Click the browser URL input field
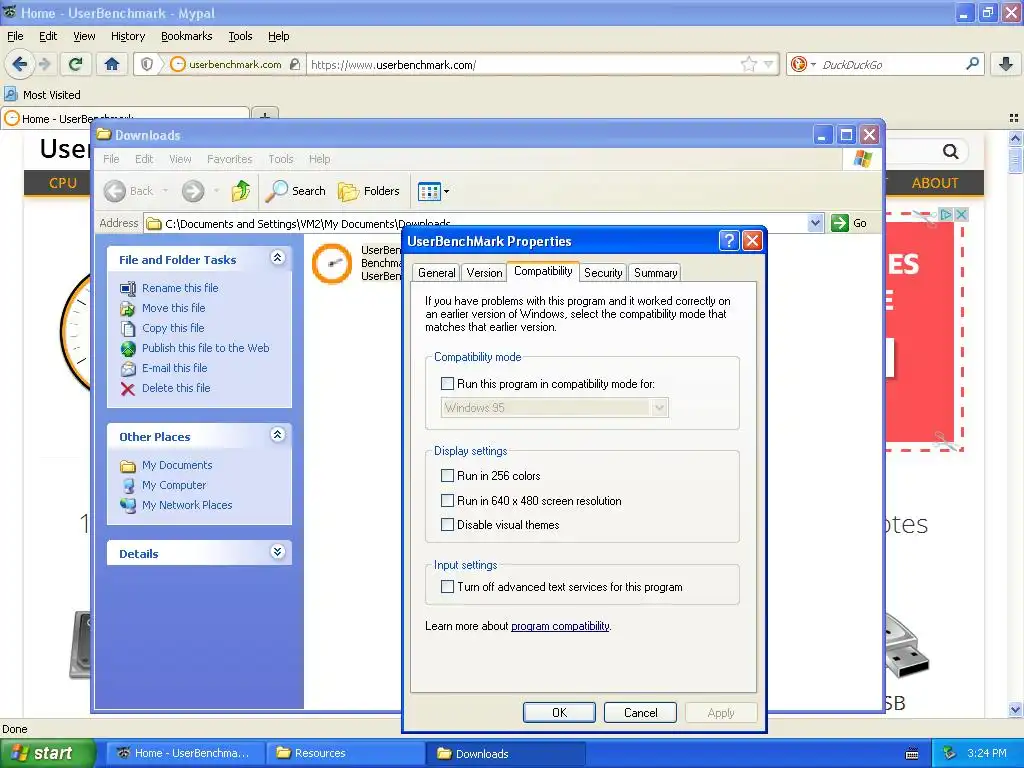 click(522, 64)
